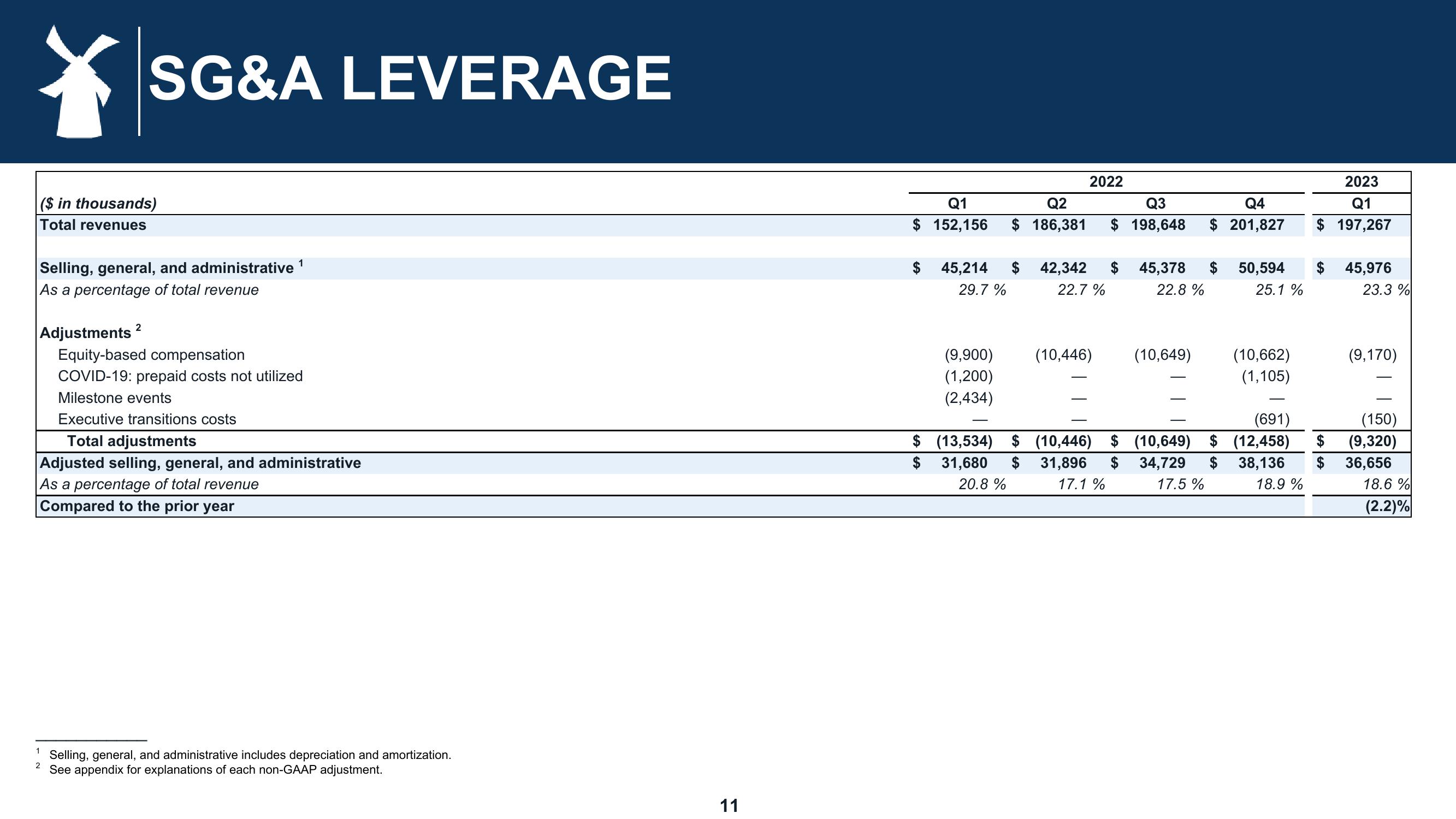This screenshot has width=1456, height=819.
Task: Click the 17.5 % adjusted percentage
Action: [x=1180, y=484]
